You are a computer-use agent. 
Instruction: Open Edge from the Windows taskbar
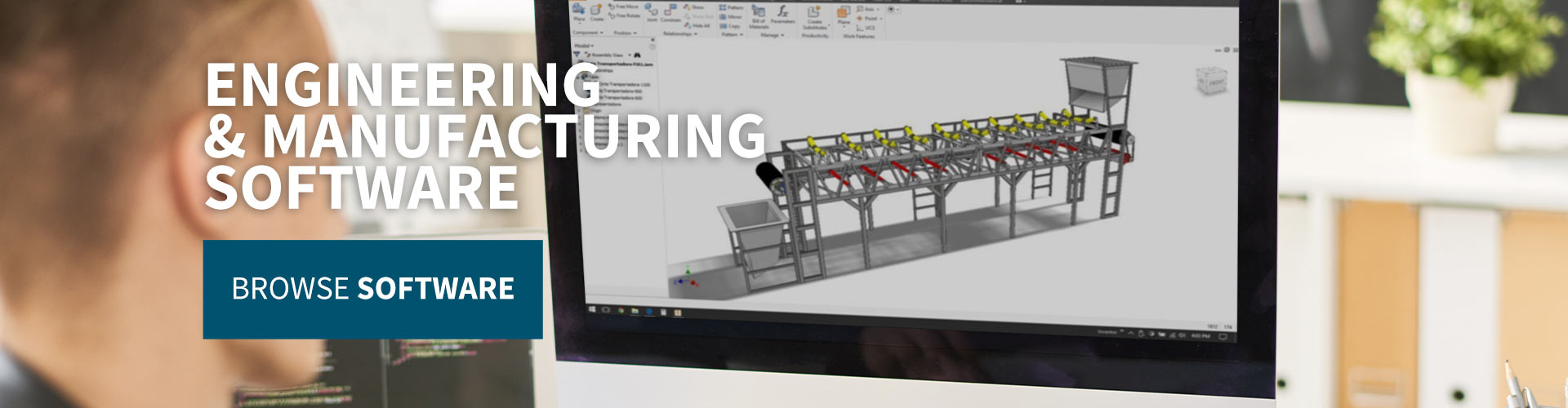649,311
